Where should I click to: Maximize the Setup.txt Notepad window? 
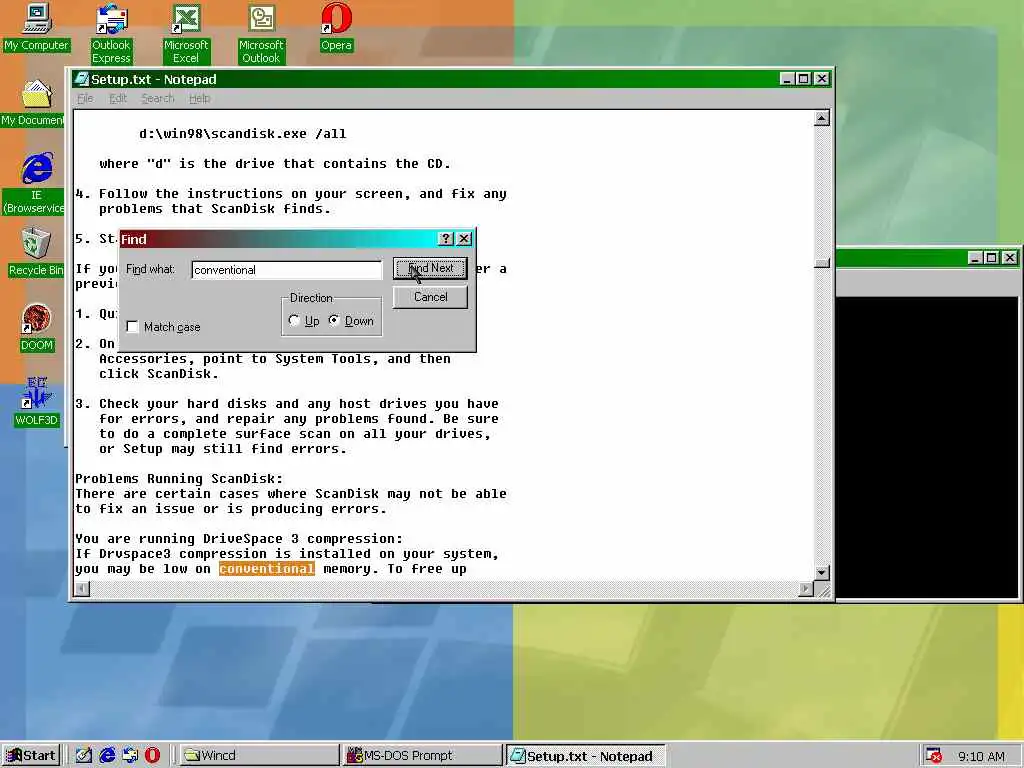click(x=804, y=79)
